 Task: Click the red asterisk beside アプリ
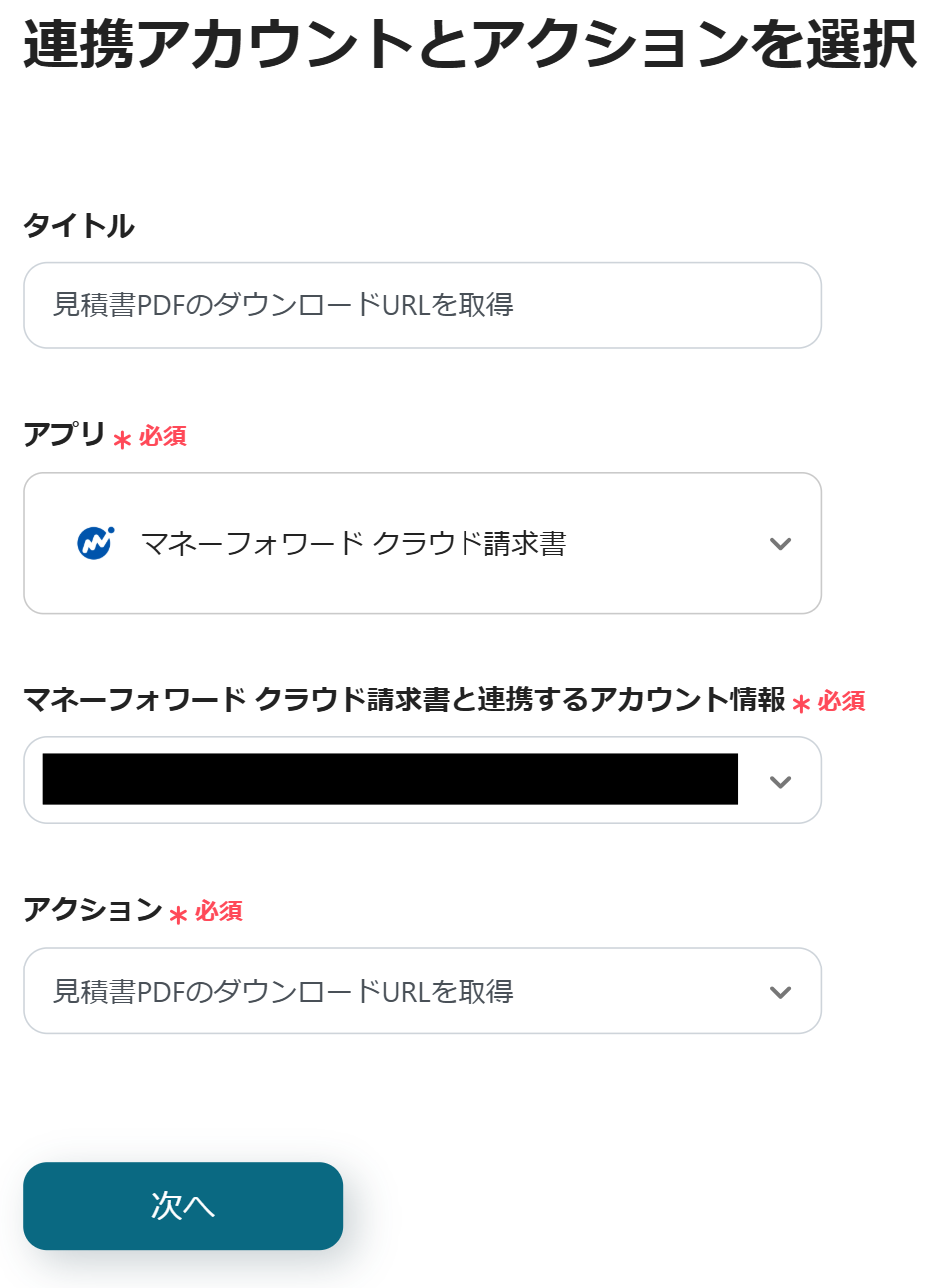123,440
